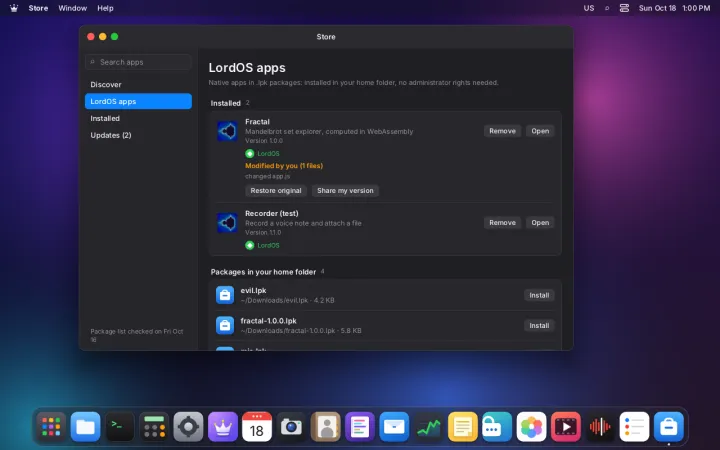
Task: Open the Reminders list icon in dock
Action: click(x=634, y=427)
